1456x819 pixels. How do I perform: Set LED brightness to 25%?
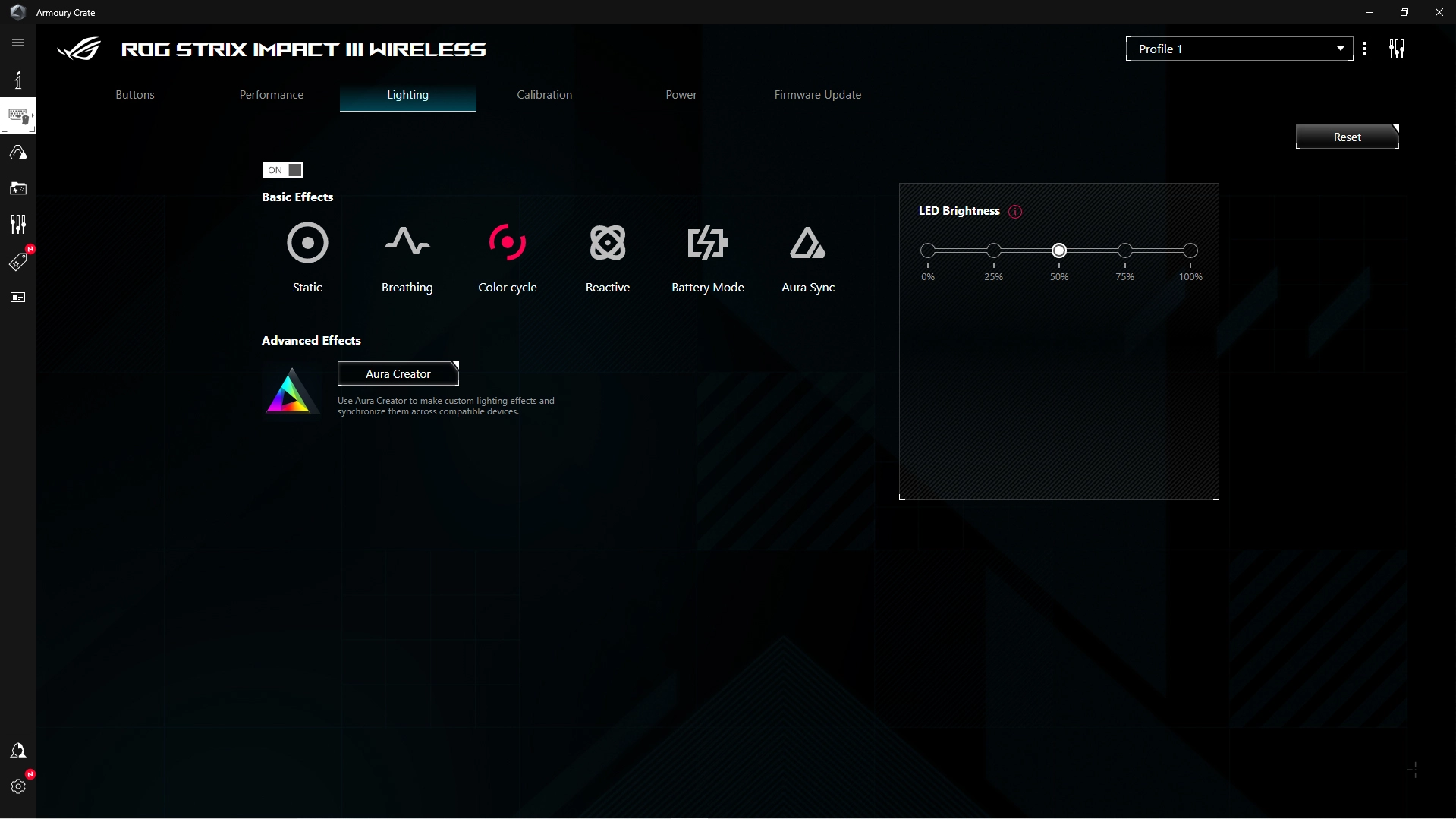[x=994, y=250]
